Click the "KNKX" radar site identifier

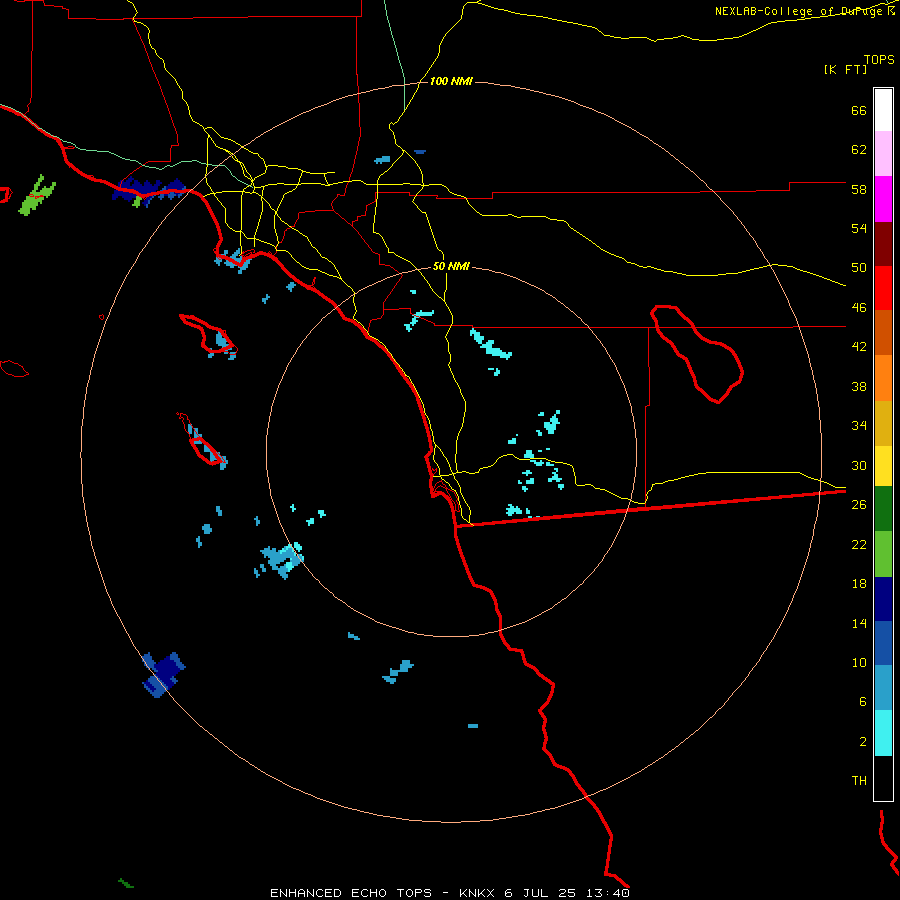[x=479, y=893]
